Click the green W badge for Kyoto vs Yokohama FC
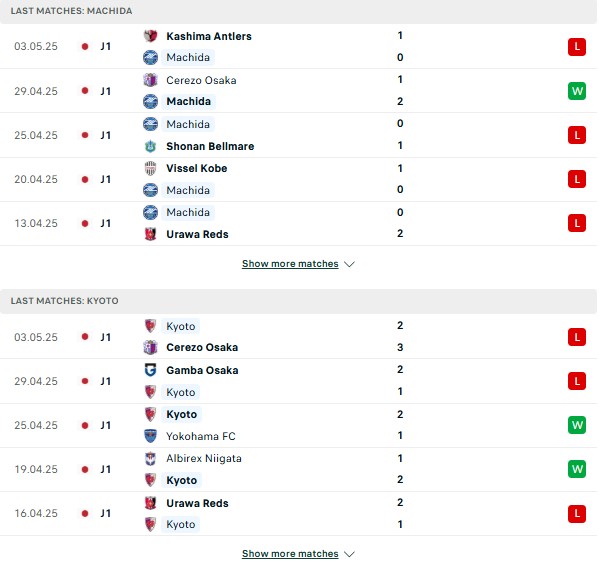 577,425
